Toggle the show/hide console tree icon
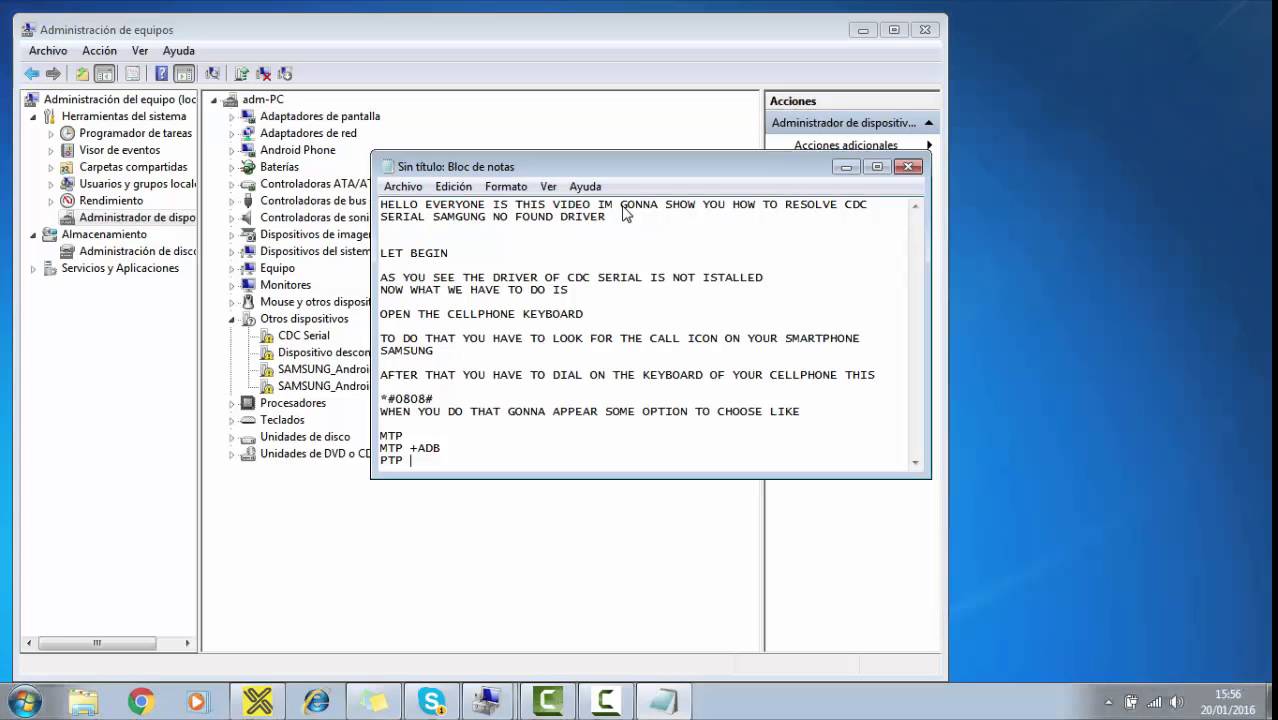Image resolution: width=1278 pixels, height=720 pixels. pyautogui.click(x=104, y=74)
